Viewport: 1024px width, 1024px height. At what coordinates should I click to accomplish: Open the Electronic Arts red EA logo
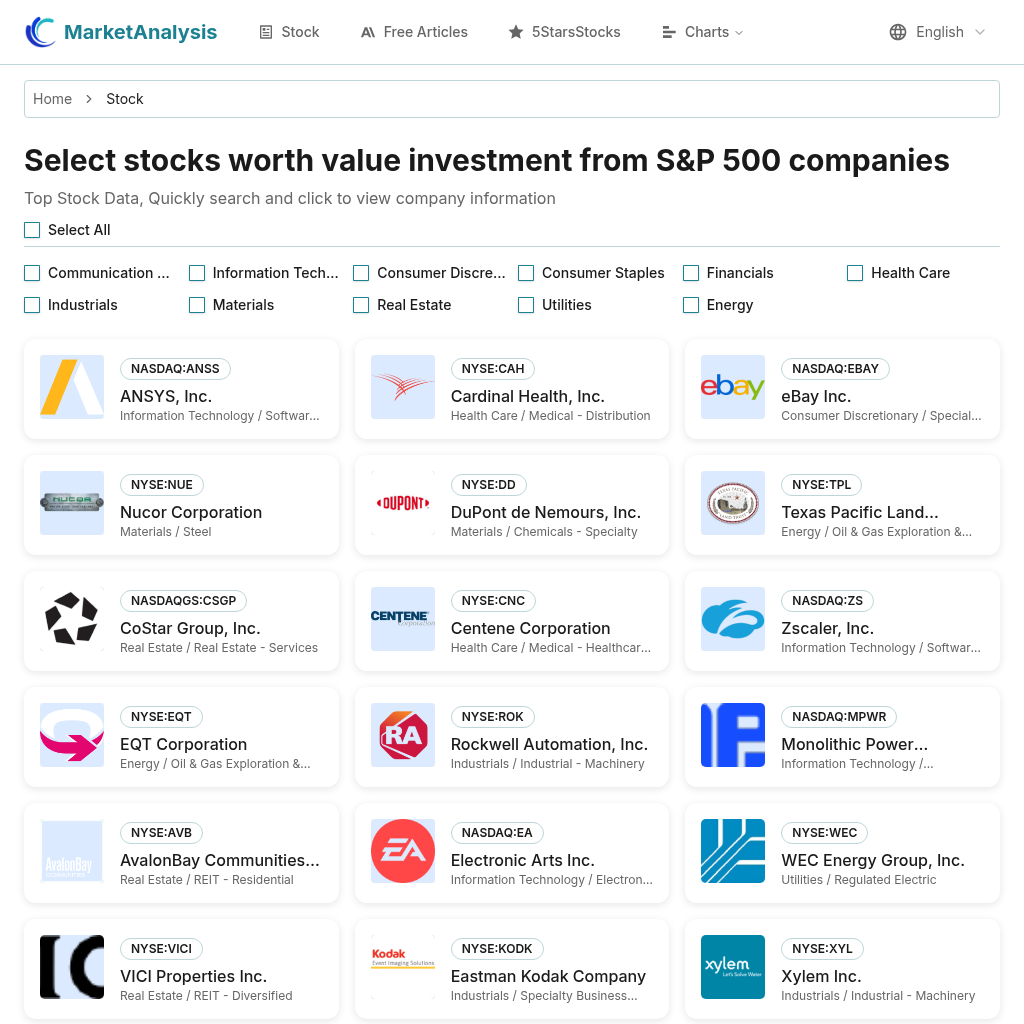click(x=403, y=851)
